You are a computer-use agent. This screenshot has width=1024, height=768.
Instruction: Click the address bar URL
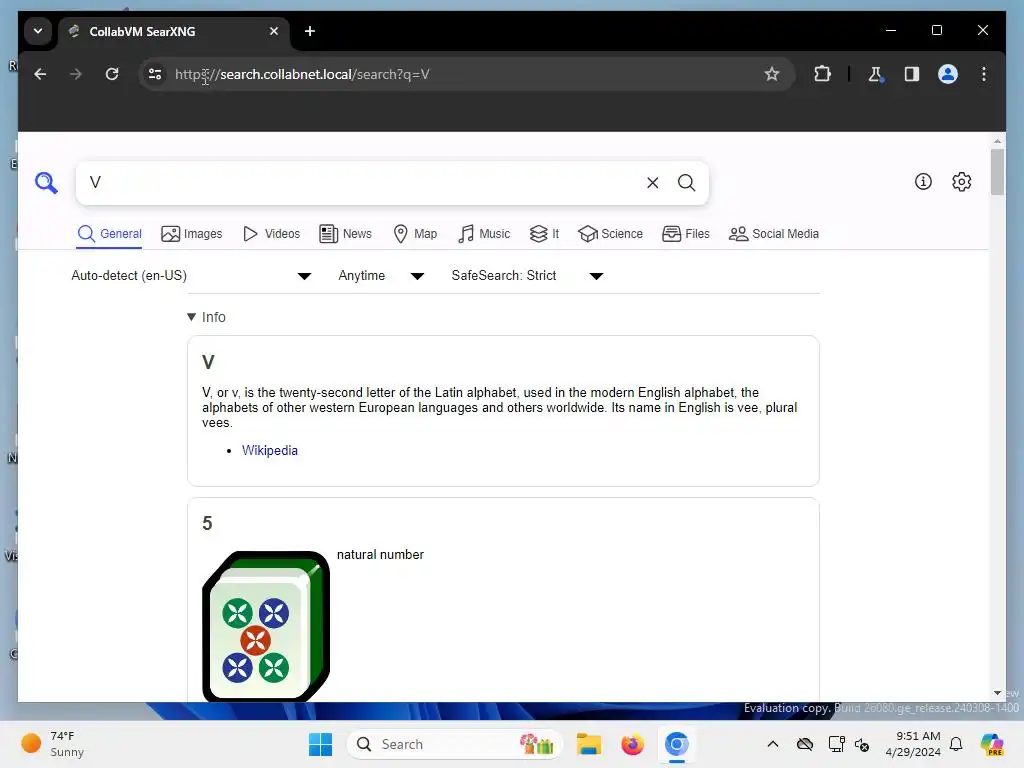pos(302,74)
